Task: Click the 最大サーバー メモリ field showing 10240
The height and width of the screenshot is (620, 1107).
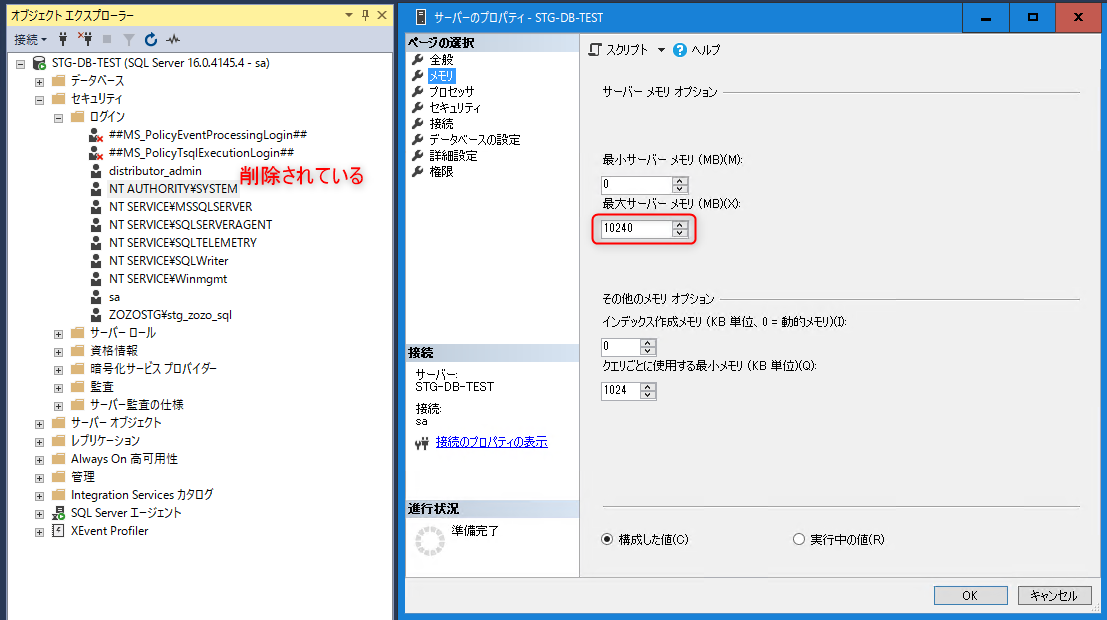Action: 636,228
